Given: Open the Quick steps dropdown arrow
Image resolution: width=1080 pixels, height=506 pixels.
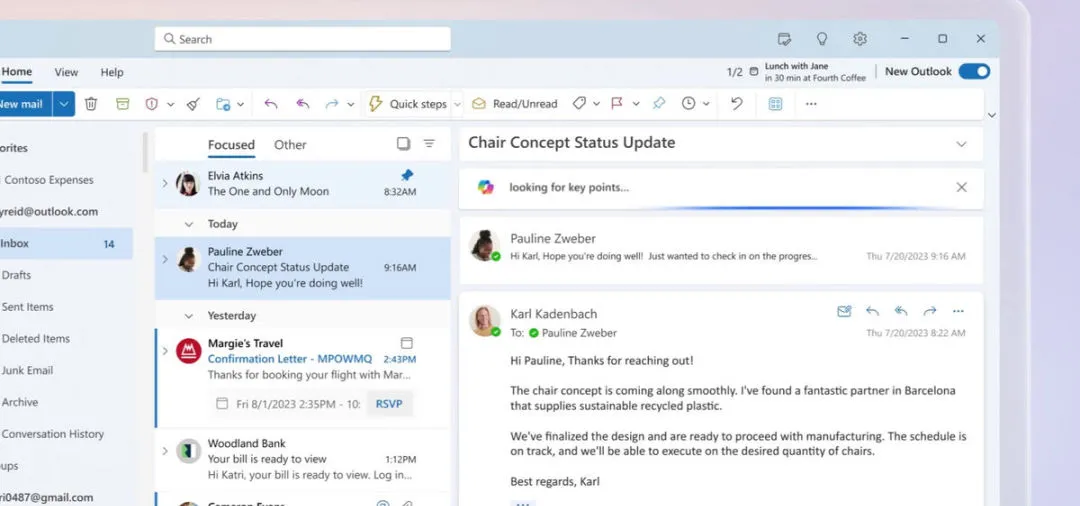Looking at the screenshot, I should (x=457, y=105).
